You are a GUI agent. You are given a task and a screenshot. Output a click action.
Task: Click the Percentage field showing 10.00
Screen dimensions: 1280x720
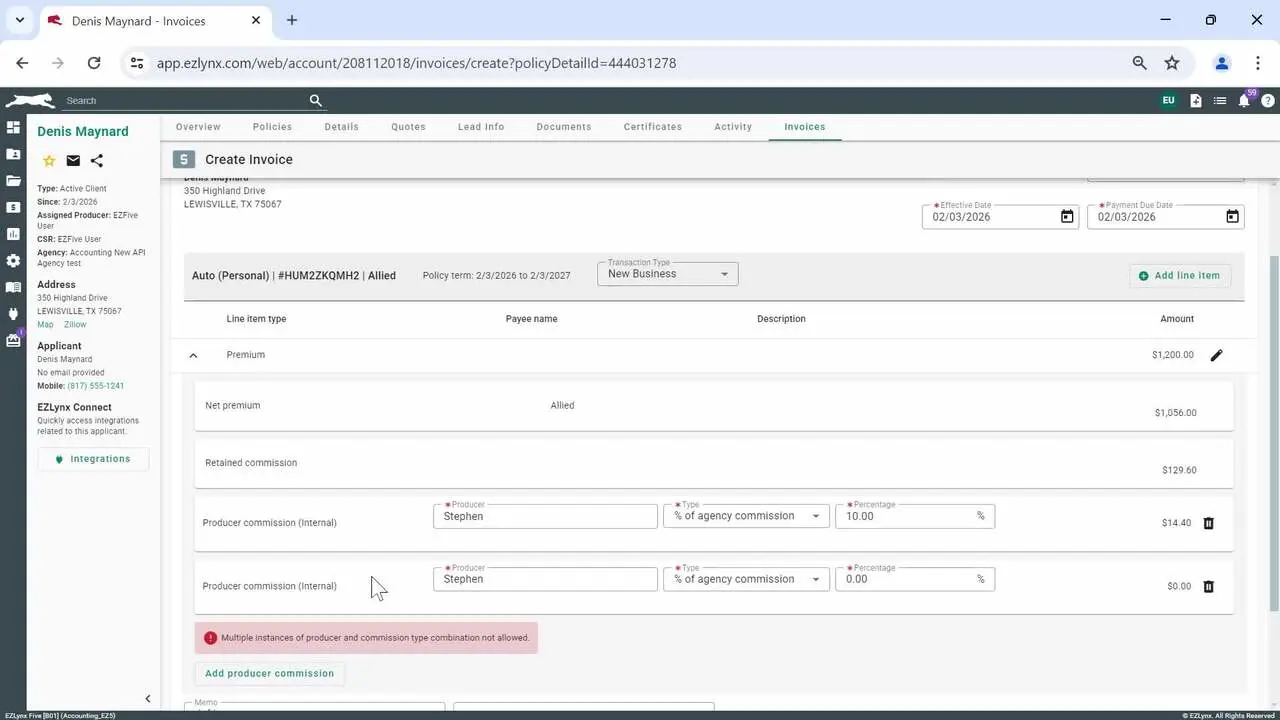[x=905, y=516]
